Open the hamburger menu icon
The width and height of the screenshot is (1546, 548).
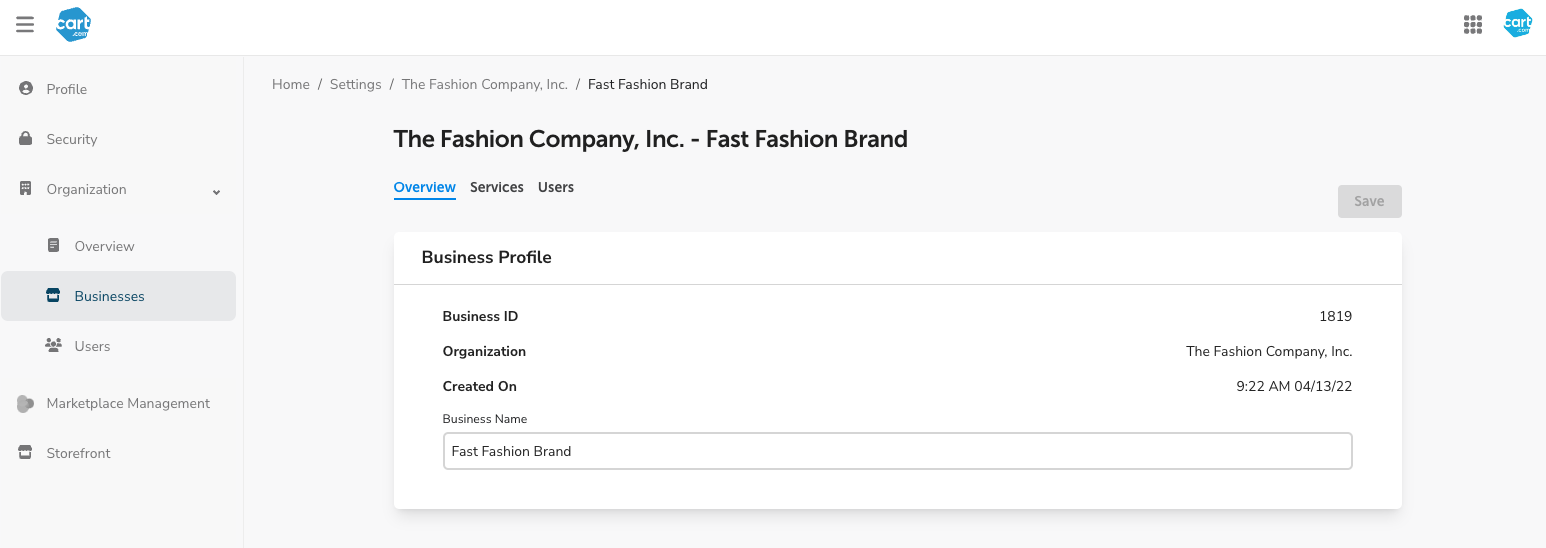(x=25, y=25)
